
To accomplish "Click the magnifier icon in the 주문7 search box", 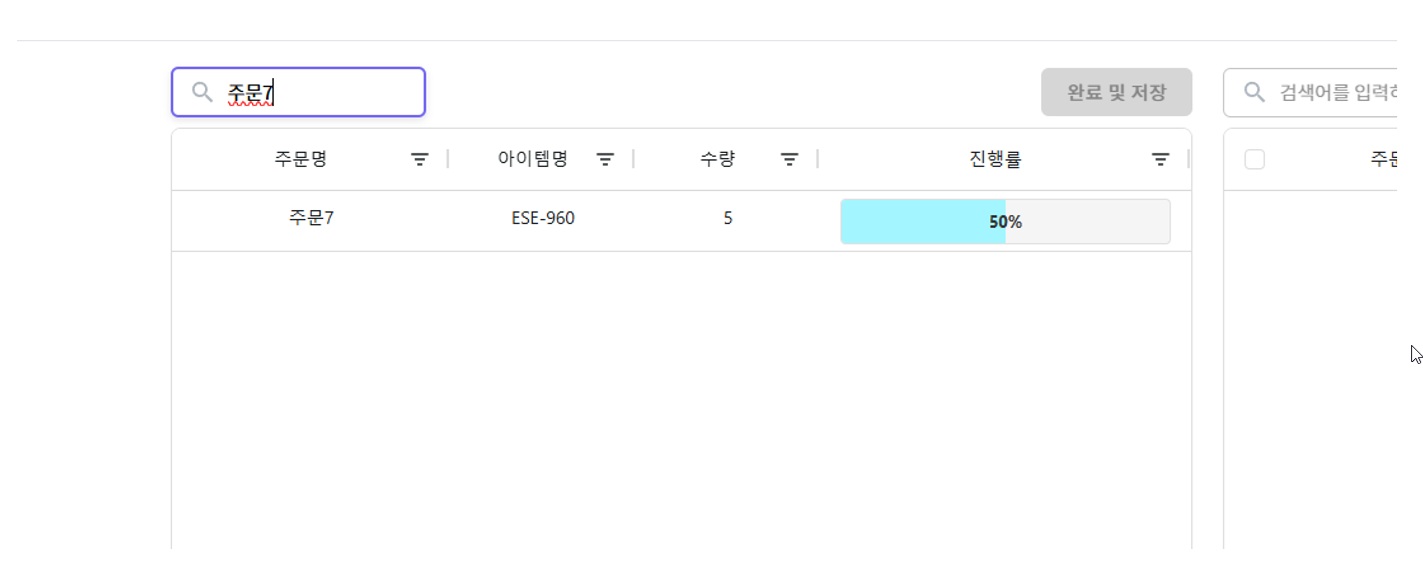I will [202, 93].
